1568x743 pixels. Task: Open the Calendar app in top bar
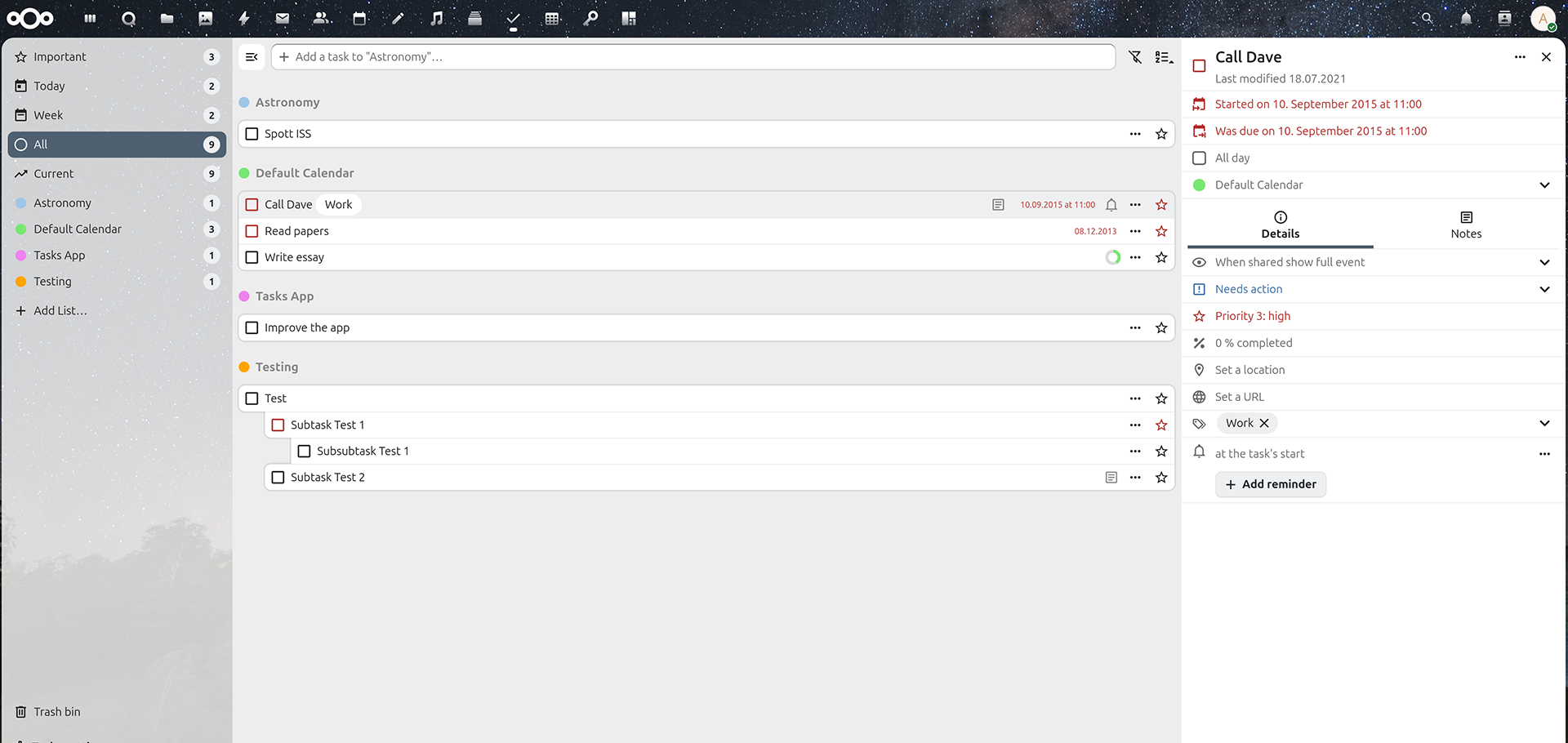359,19
